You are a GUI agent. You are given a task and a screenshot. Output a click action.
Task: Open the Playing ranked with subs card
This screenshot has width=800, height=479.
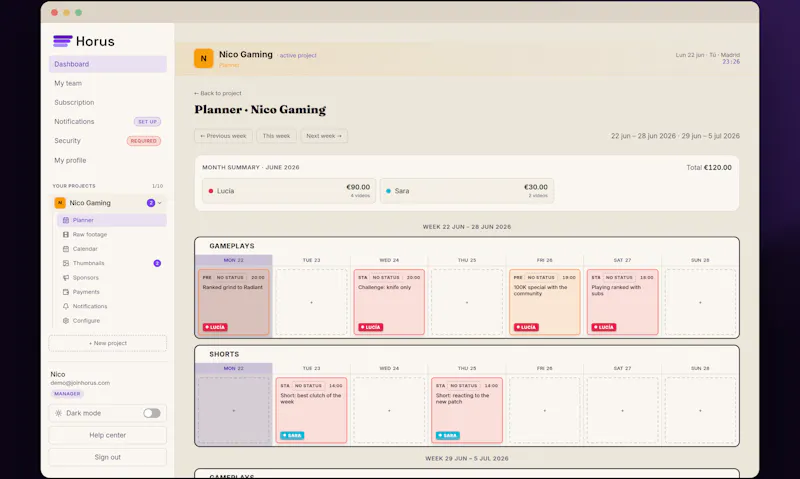tap(622, 302)
